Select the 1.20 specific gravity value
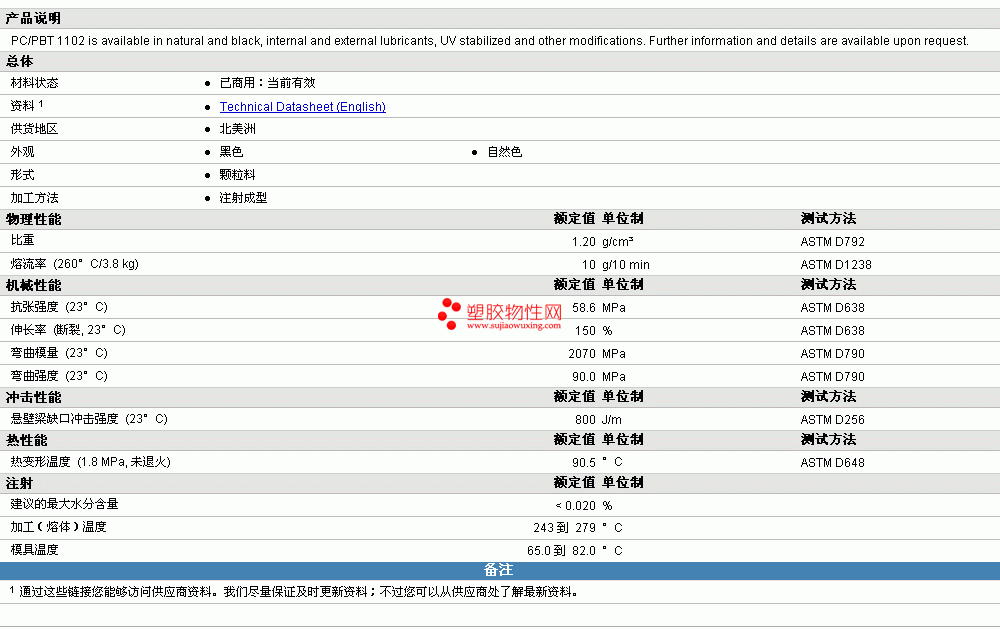Screen dimensions: 1000x629 point(584,242)
